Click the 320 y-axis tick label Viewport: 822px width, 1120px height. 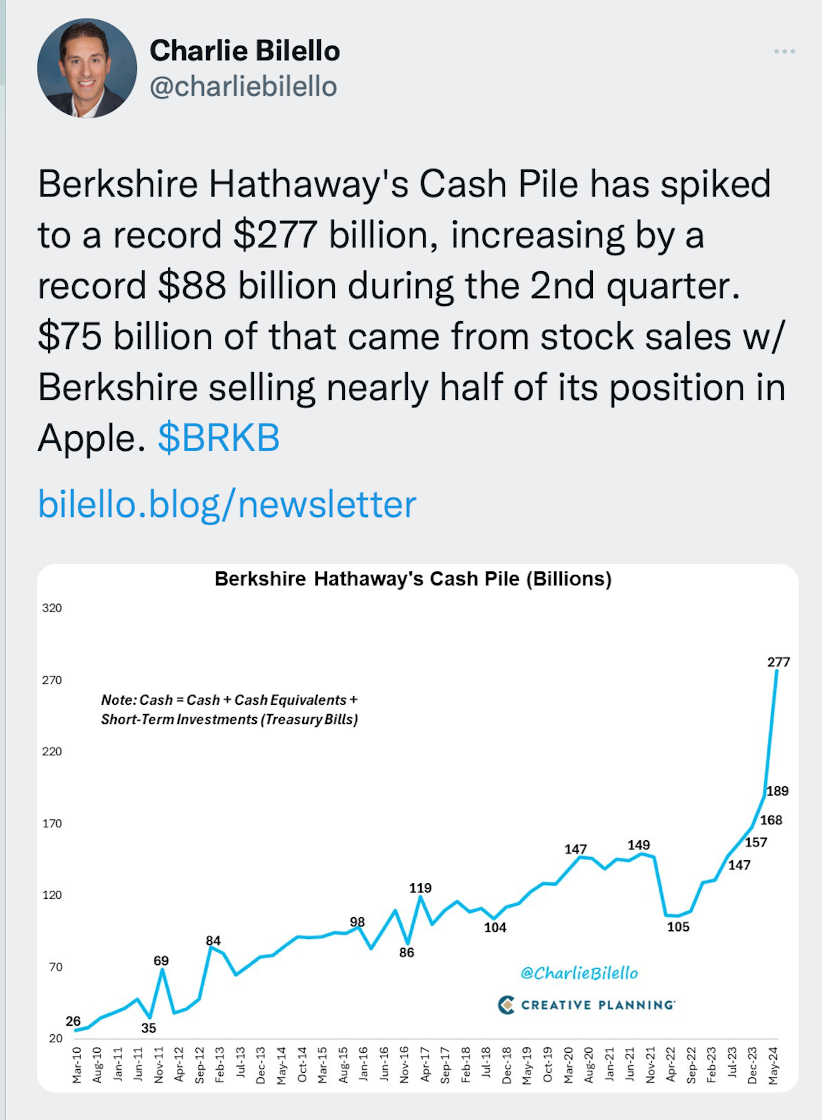point(51,607)
